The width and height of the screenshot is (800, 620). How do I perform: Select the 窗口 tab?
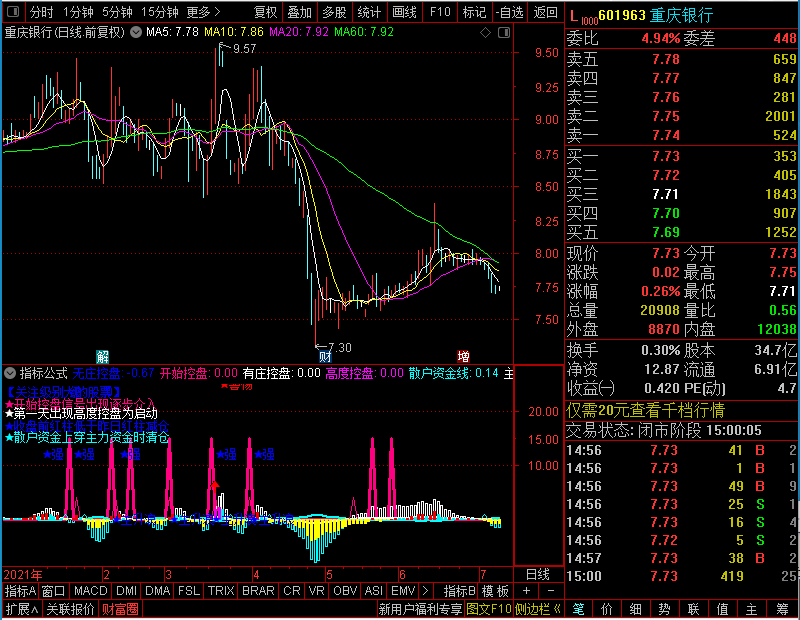tap(53, 591)
